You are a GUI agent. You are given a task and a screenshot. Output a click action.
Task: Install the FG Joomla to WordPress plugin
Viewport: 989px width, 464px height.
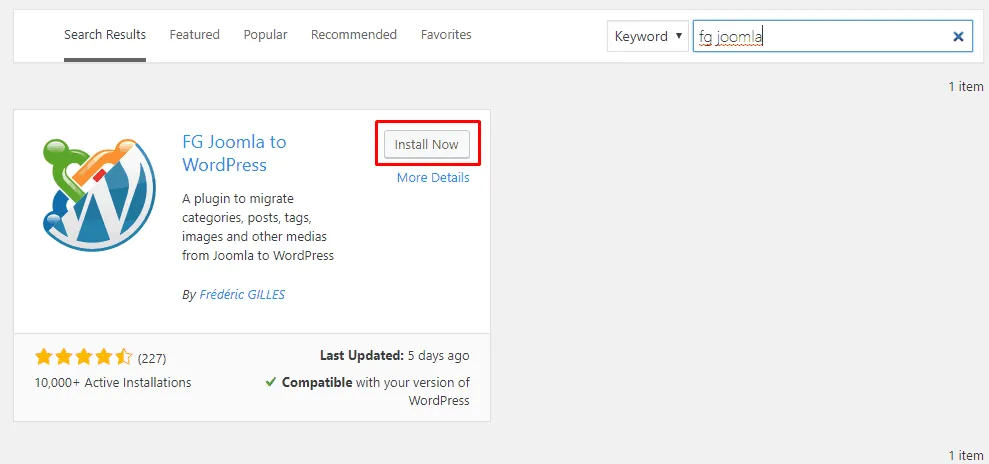tap(426, 144)
